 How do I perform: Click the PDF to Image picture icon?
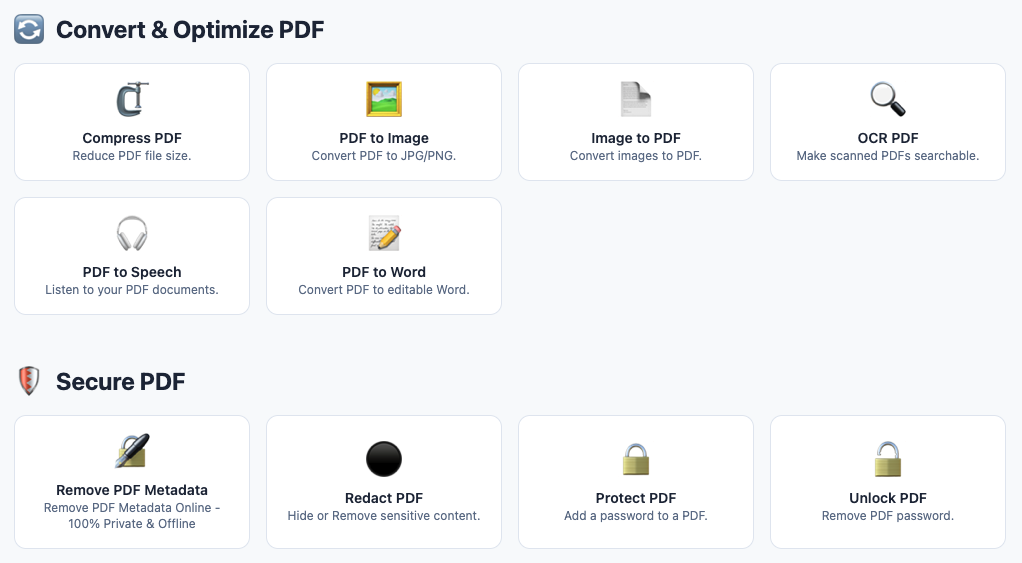click(384, 99)
